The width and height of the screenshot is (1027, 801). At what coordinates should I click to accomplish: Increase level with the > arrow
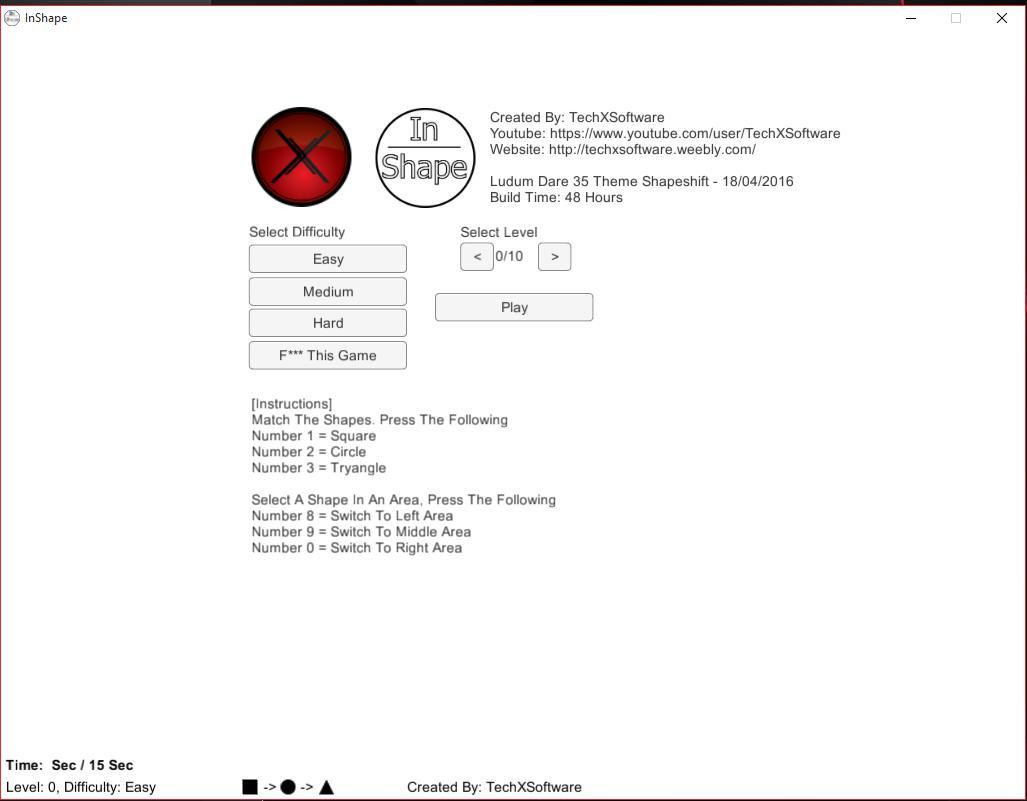(555, 257)
